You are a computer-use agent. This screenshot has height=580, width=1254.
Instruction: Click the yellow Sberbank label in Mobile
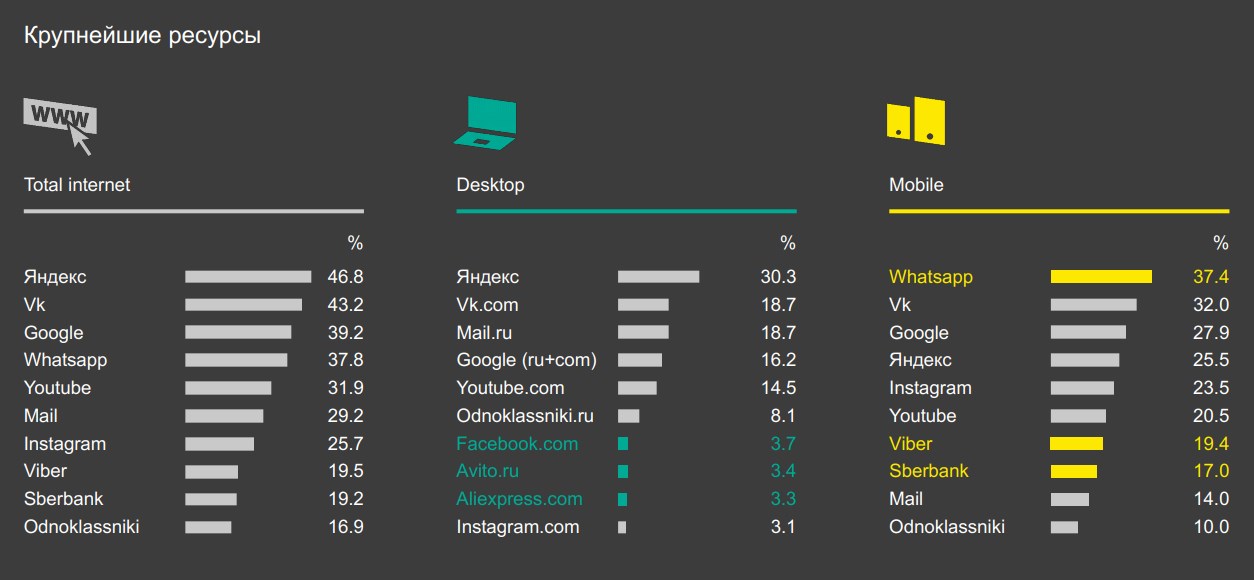coord(928,471)
